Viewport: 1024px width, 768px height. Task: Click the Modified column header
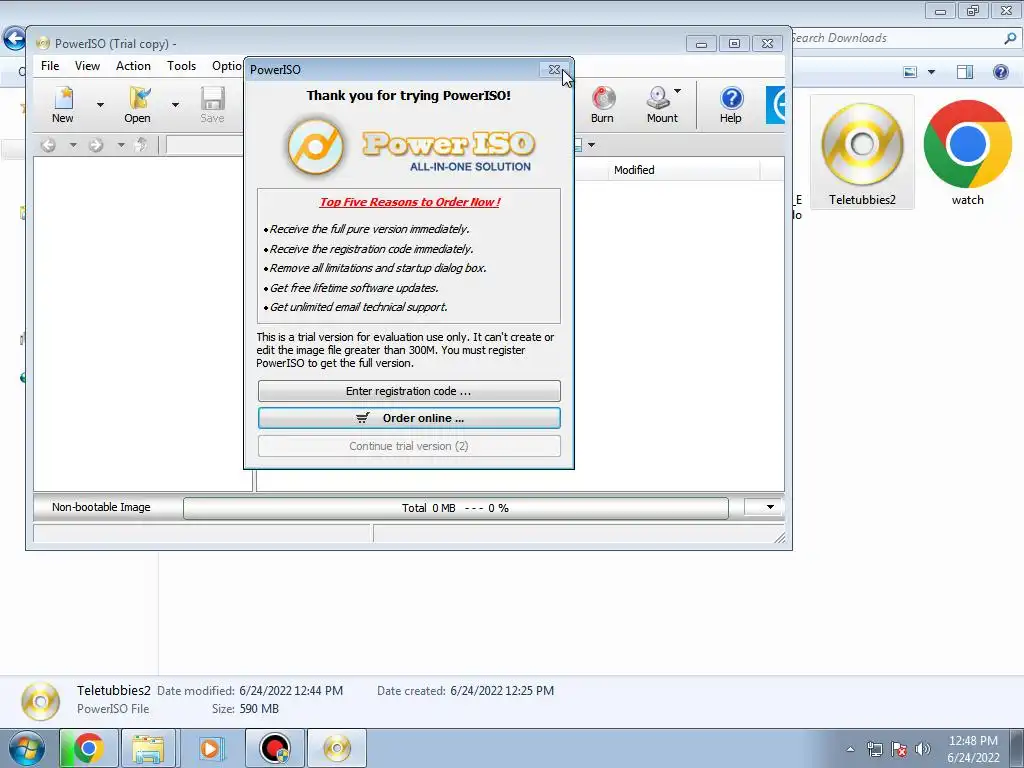[x=684, y=170]
